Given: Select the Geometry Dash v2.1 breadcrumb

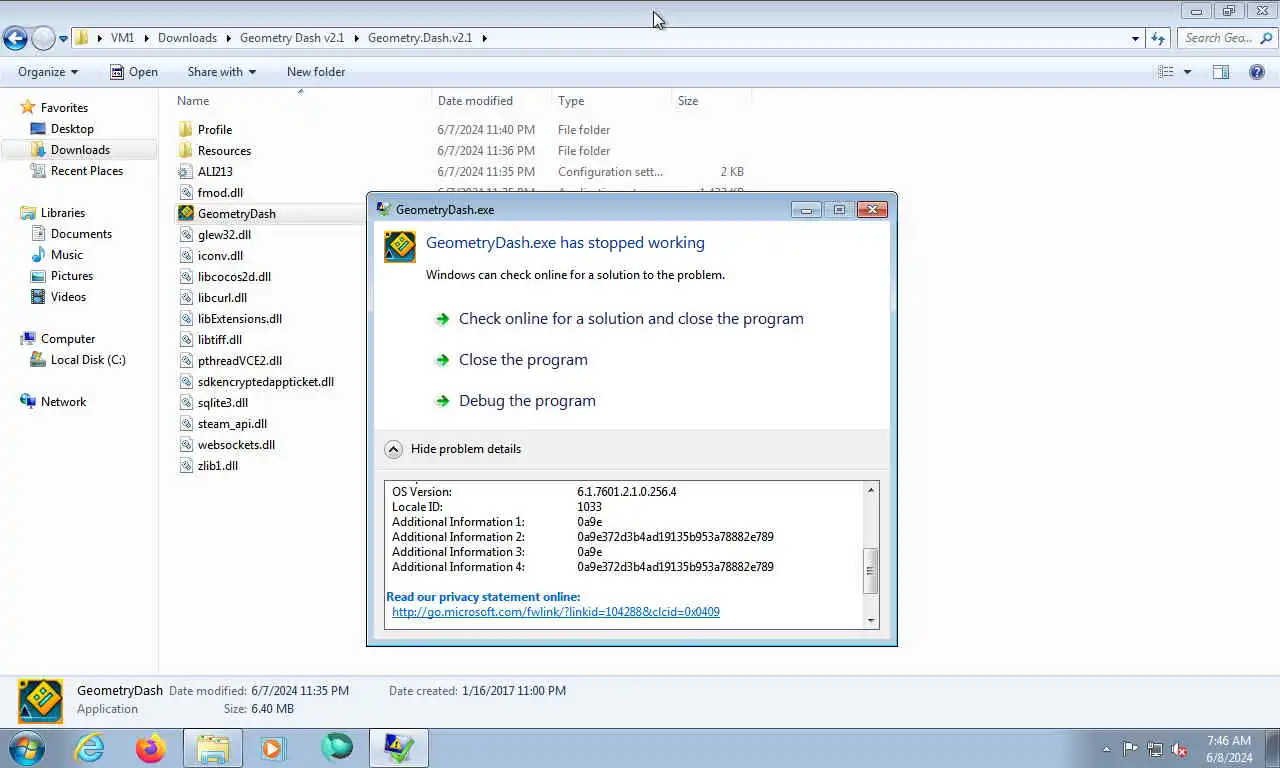Looking at the screenshot, I should pos(292,38).
